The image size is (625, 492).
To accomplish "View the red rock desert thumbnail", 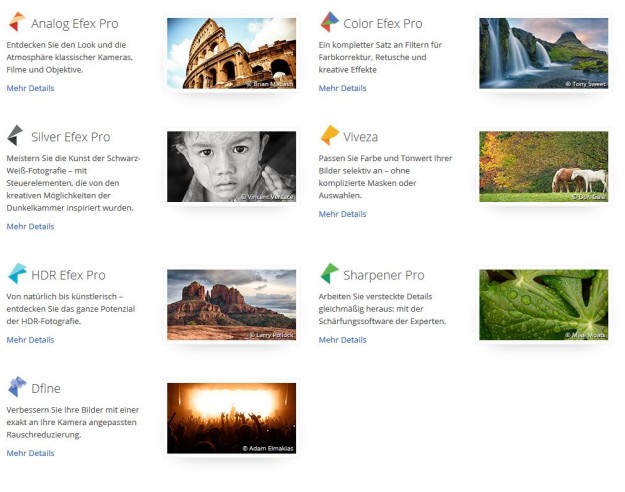I will pyautogui.click(x=231, y=305).
